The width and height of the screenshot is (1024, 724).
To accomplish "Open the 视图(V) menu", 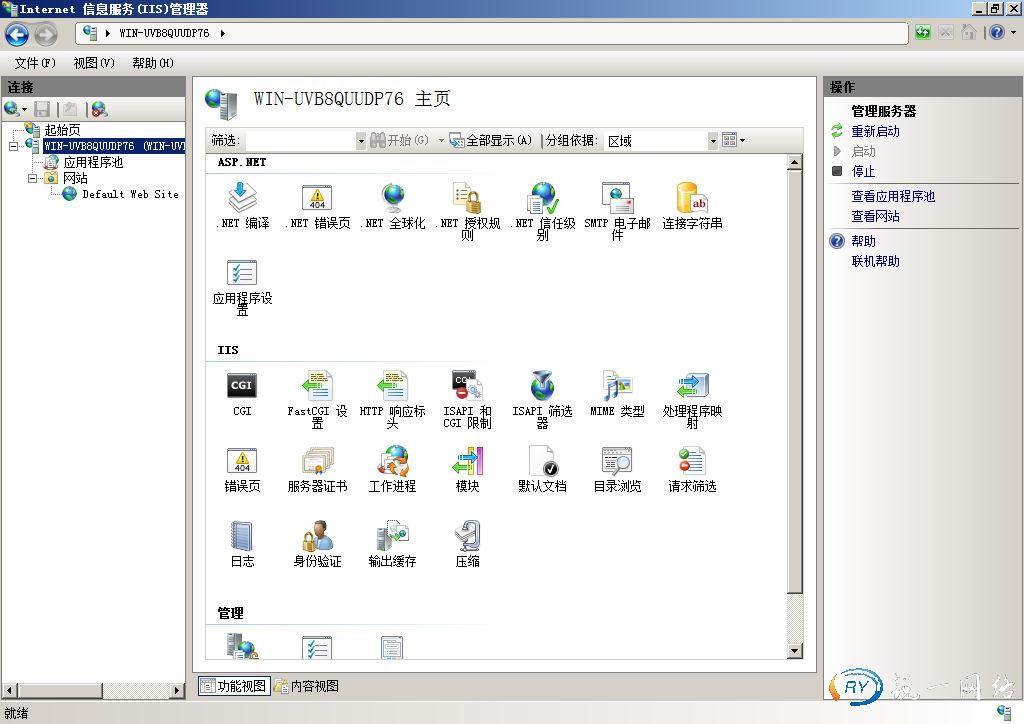I will (x=94, y=63).
